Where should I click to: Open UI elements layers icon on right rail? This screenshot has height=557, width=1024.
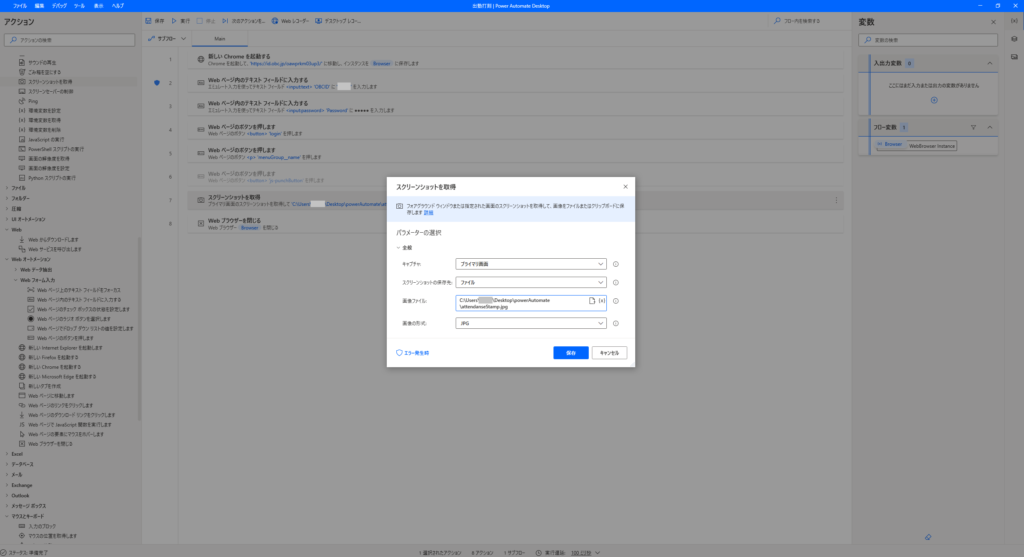[1014, 39]
